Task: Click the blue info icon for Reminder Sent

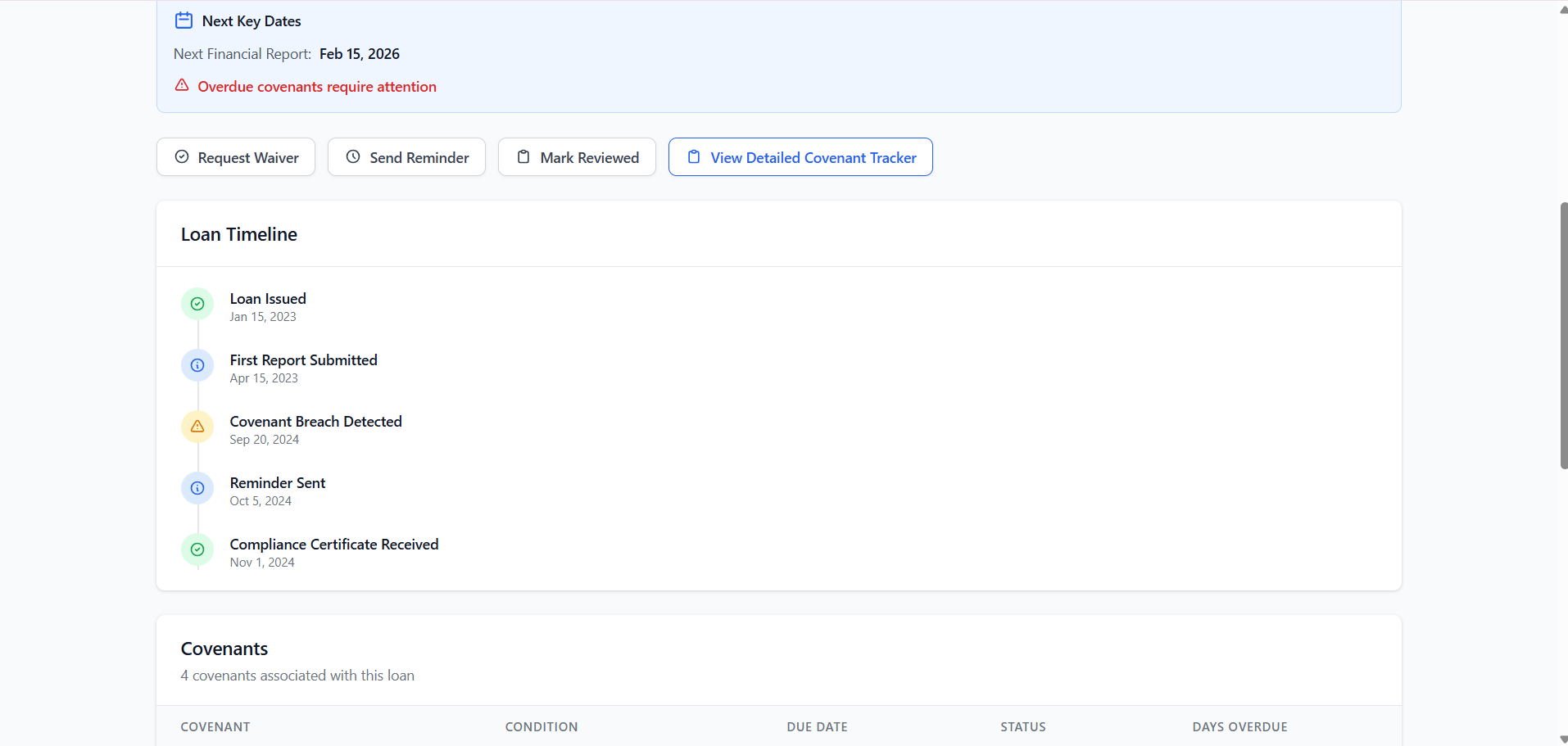Action: (197, 488)
